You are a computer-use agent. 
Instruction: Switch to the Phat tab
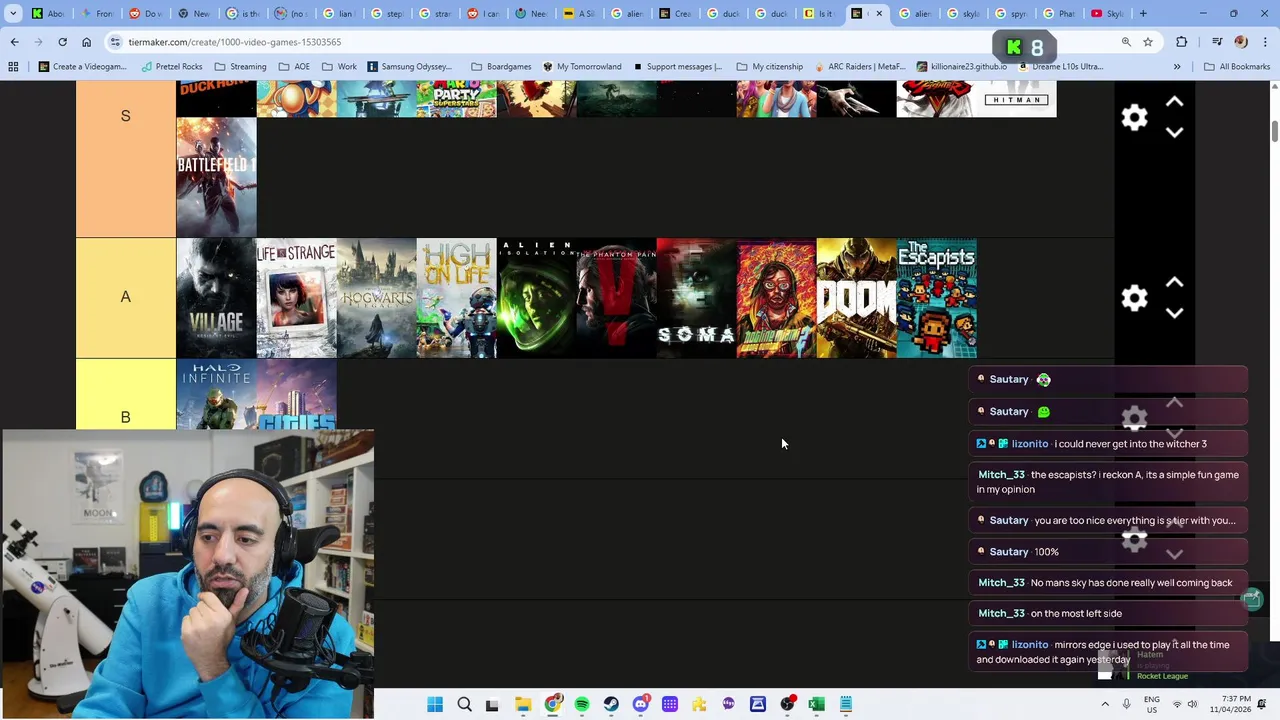tap(1060, 14)
